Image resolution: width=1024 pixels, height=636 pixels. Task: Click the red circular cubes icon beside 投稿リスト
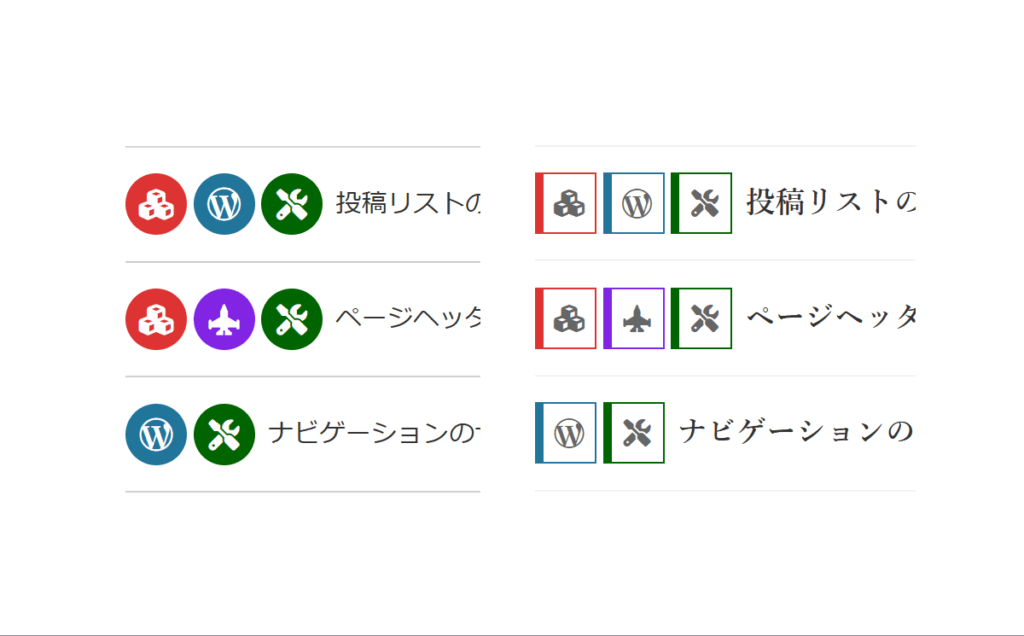click(x=156, y=204)
